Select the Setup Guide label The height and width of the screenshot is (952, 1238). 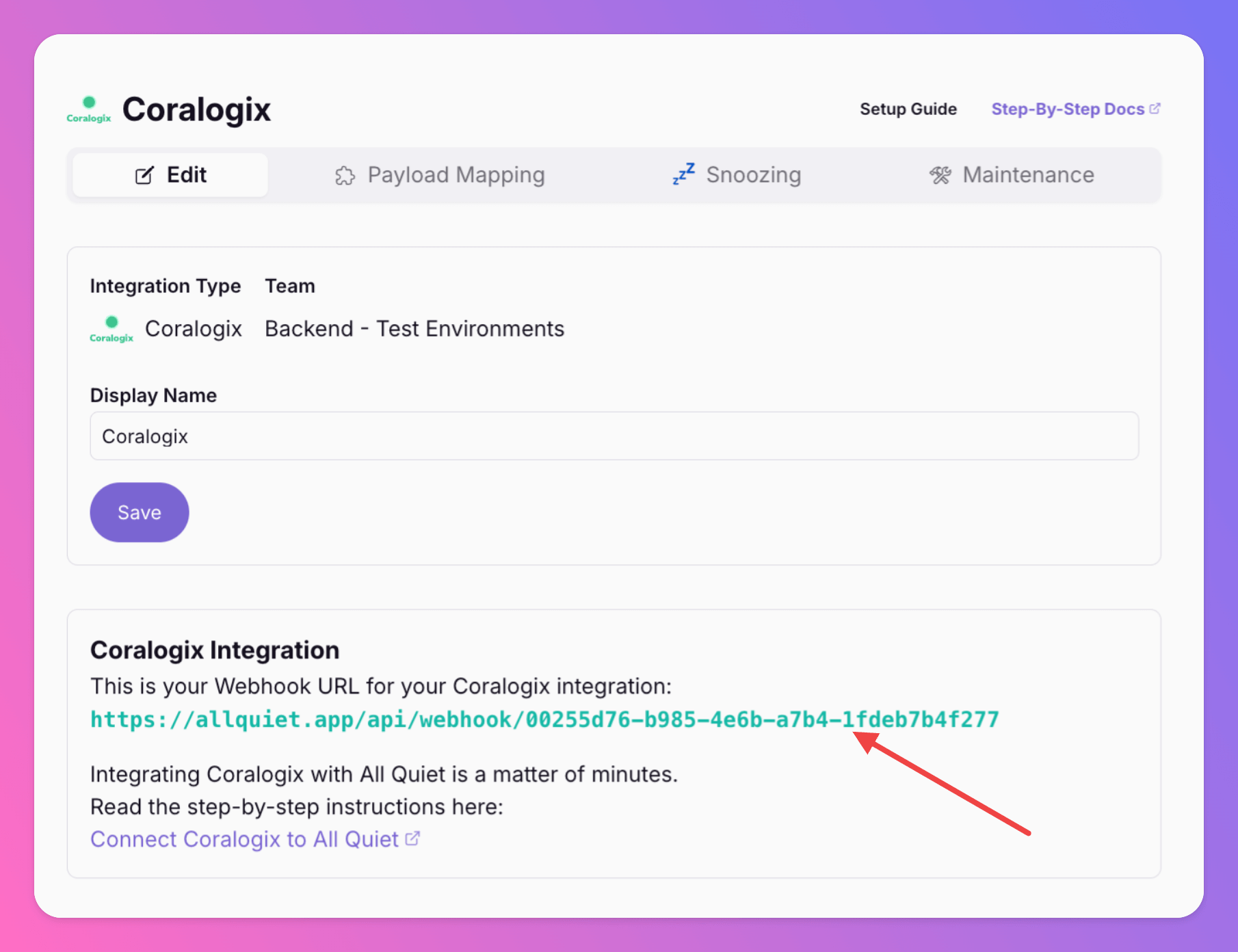click(908, 109)
